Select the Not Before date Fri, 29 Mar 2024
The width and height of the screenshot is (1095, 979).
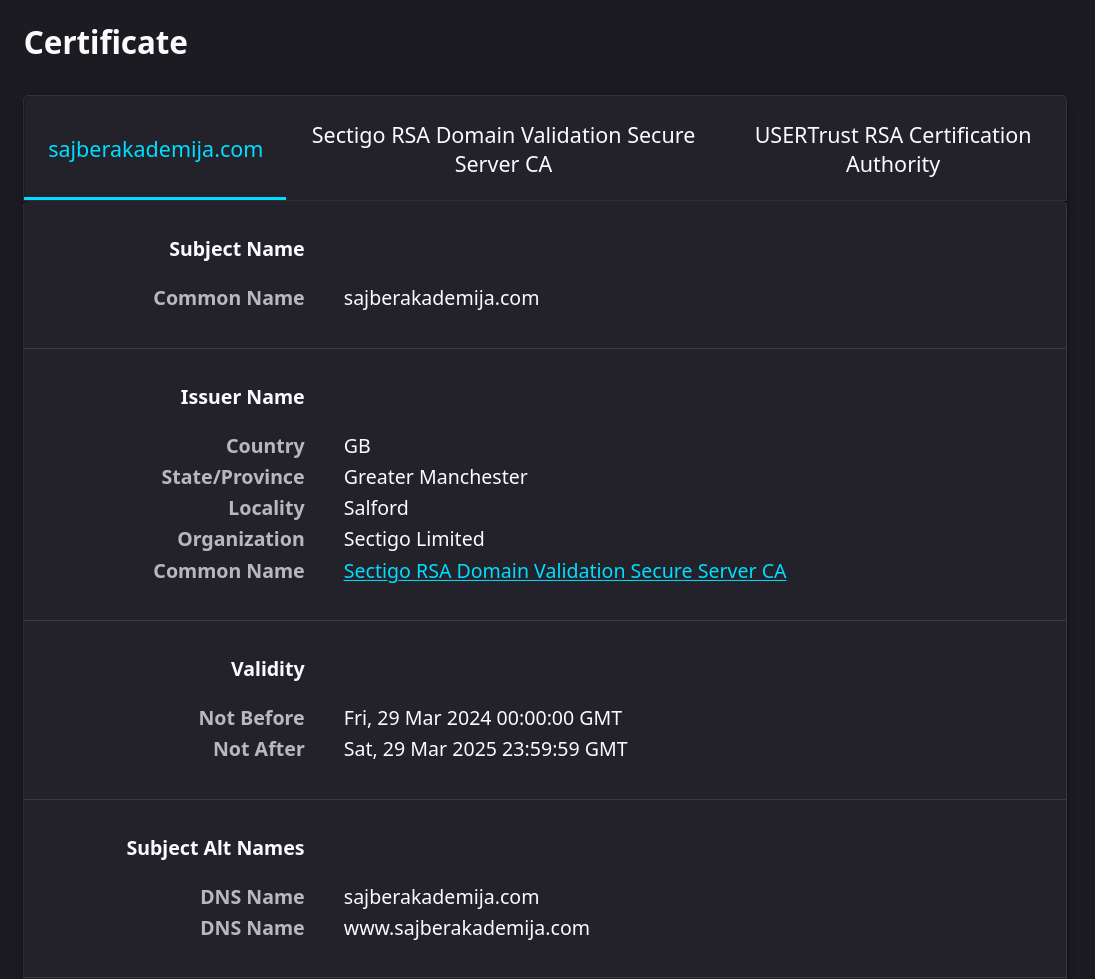pyautogui.click(x=483, y=718)
